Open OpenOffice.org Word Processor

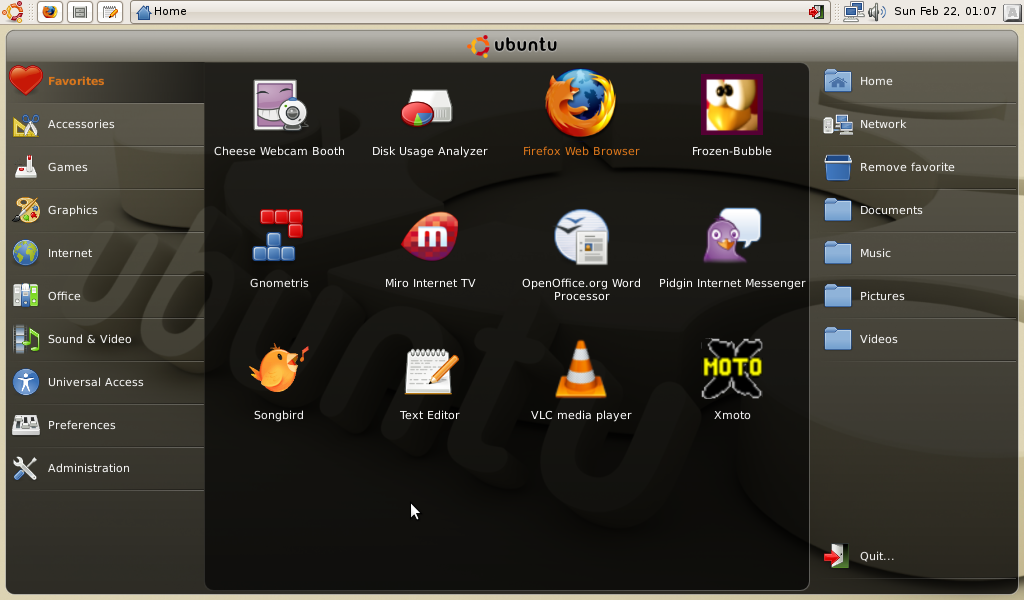pyautogui.click(x=581, y=255)
